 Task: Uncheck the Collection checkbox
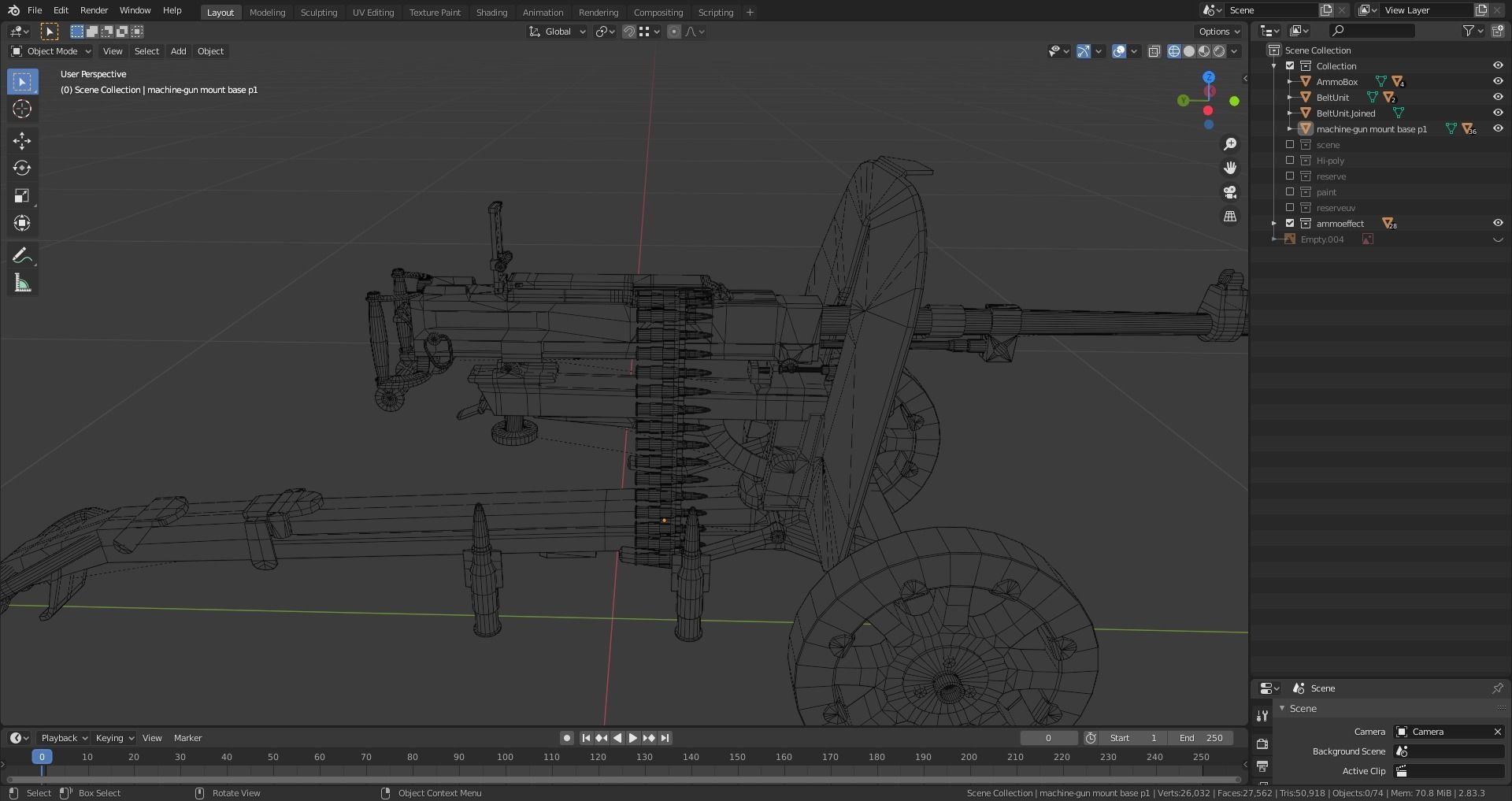click(1290, 65)
